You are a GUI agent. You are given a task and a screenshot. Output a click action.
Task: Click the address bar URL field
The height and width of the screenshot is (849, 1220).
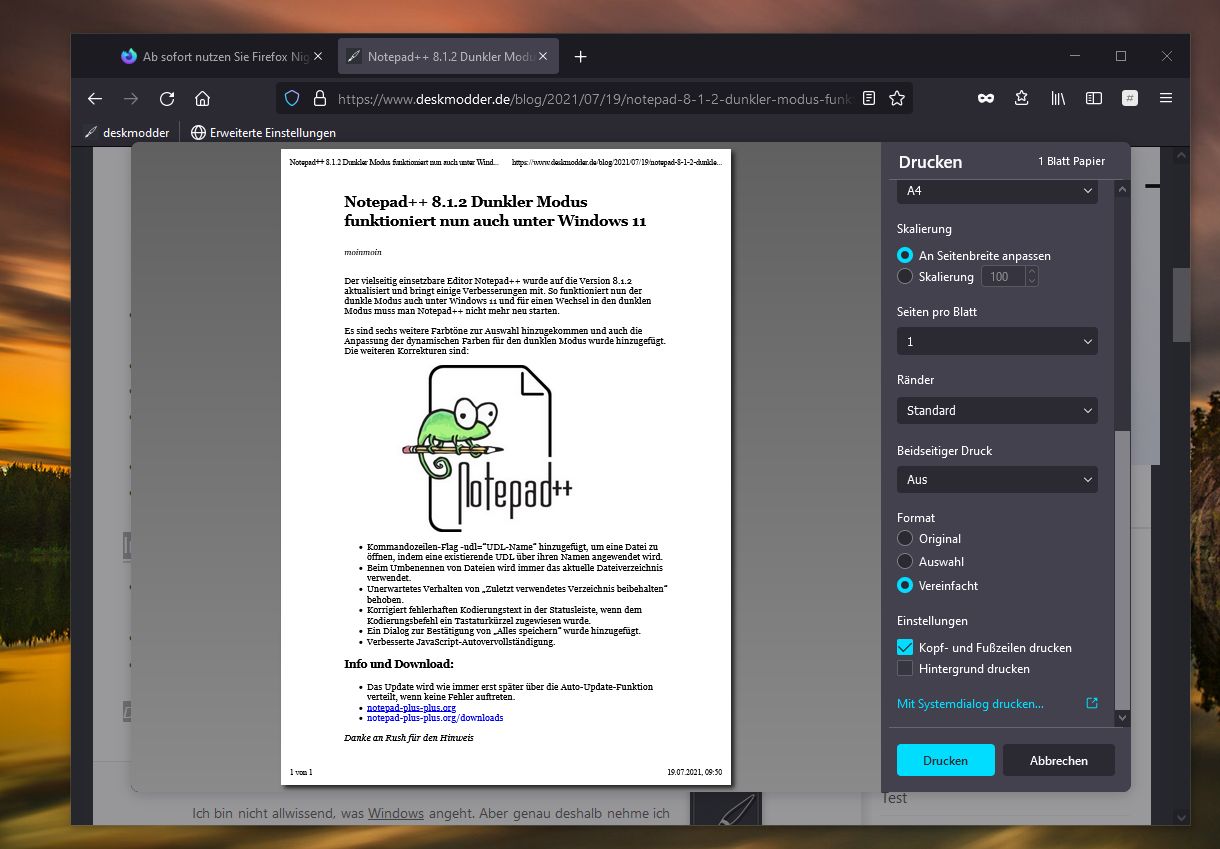click(595, 98)
